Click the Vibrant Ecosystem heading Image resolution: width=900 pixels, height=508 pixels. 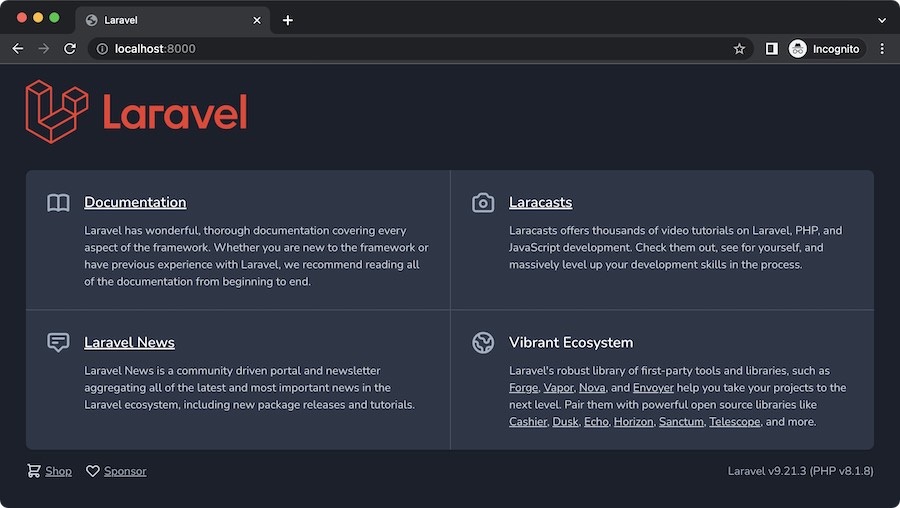click(571, 342)
